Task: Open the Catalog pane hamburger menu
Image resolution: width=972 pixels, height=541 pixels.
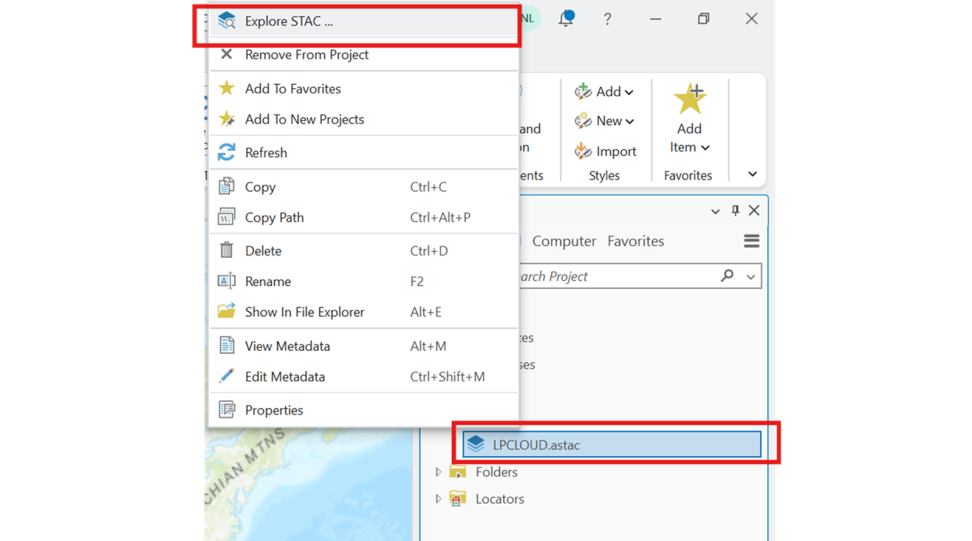Action: click(751, 241)
